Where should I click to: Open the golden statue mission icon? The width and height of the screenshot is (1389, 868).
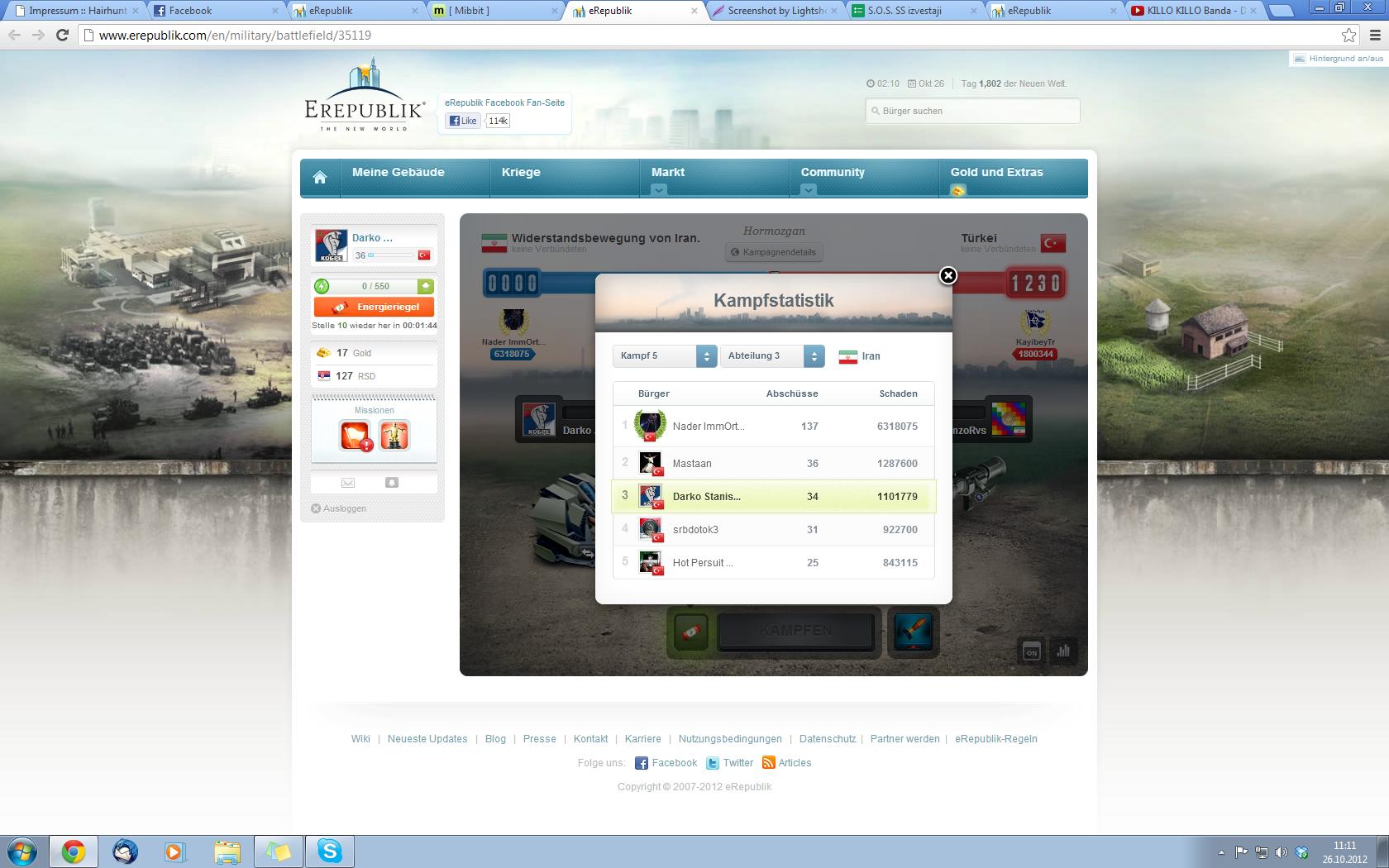[x=394, y=435]
